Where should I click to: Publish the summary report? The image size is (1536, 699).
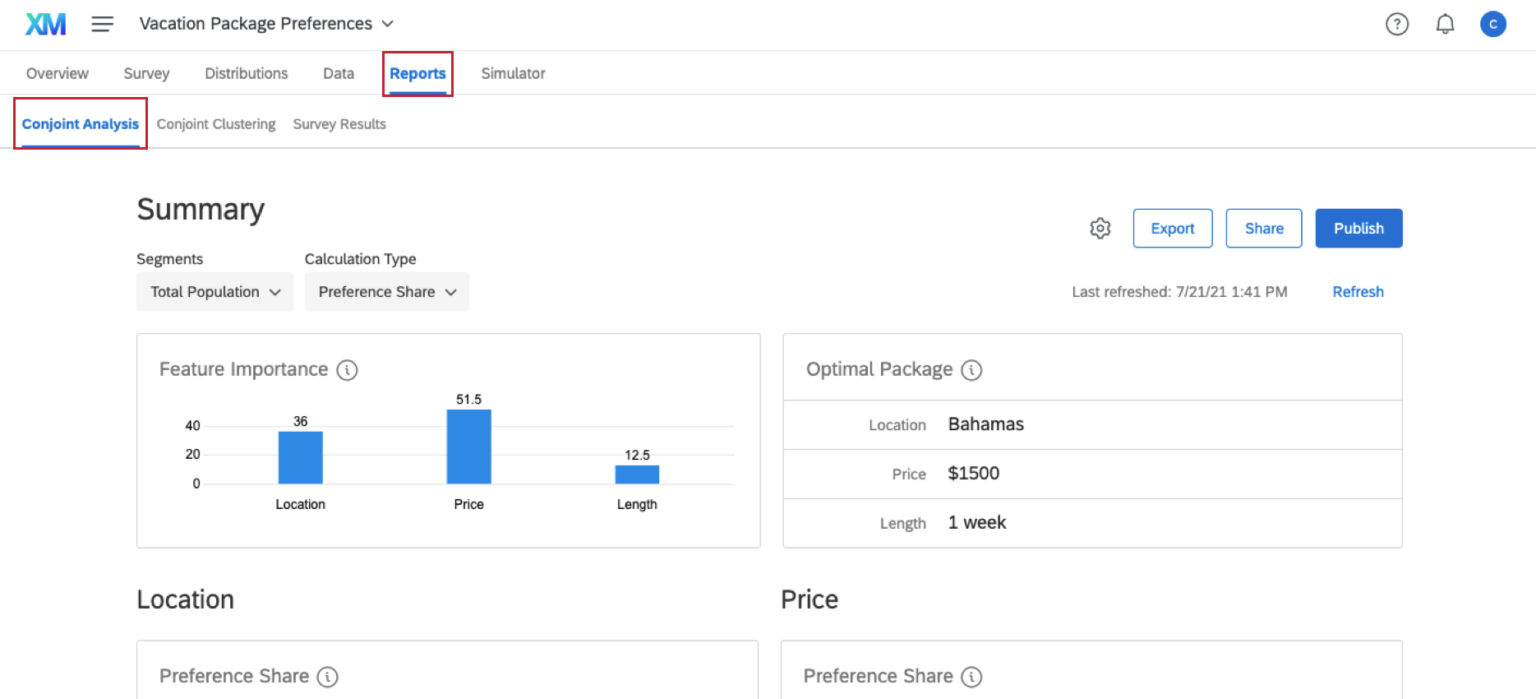click(1358, 228)
